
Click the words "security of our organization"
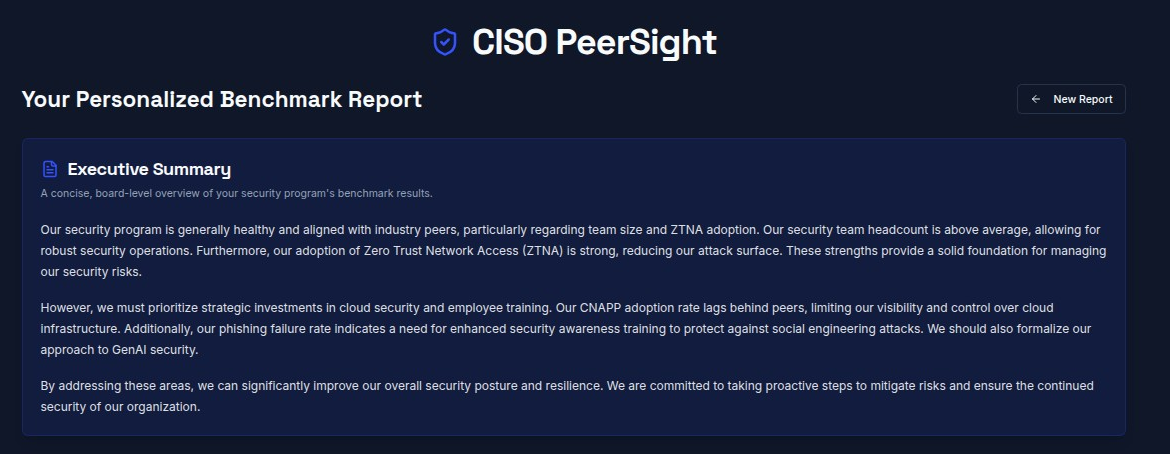[x=121, y=407]
